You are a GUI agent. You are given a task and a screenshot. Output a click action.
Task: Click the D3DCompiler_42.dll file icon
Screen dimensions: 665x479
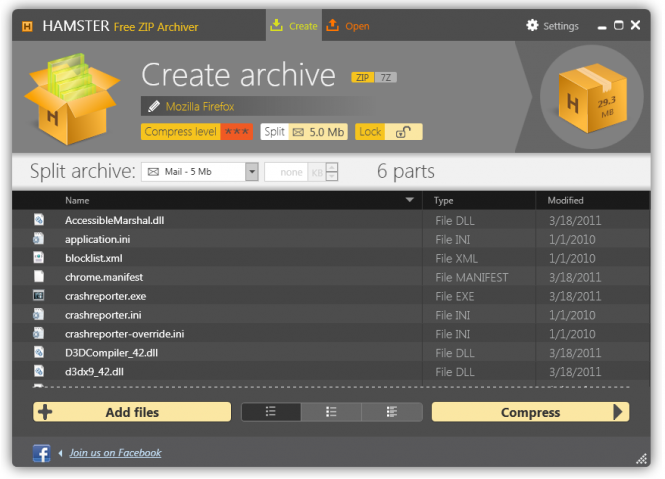point(39,352)
